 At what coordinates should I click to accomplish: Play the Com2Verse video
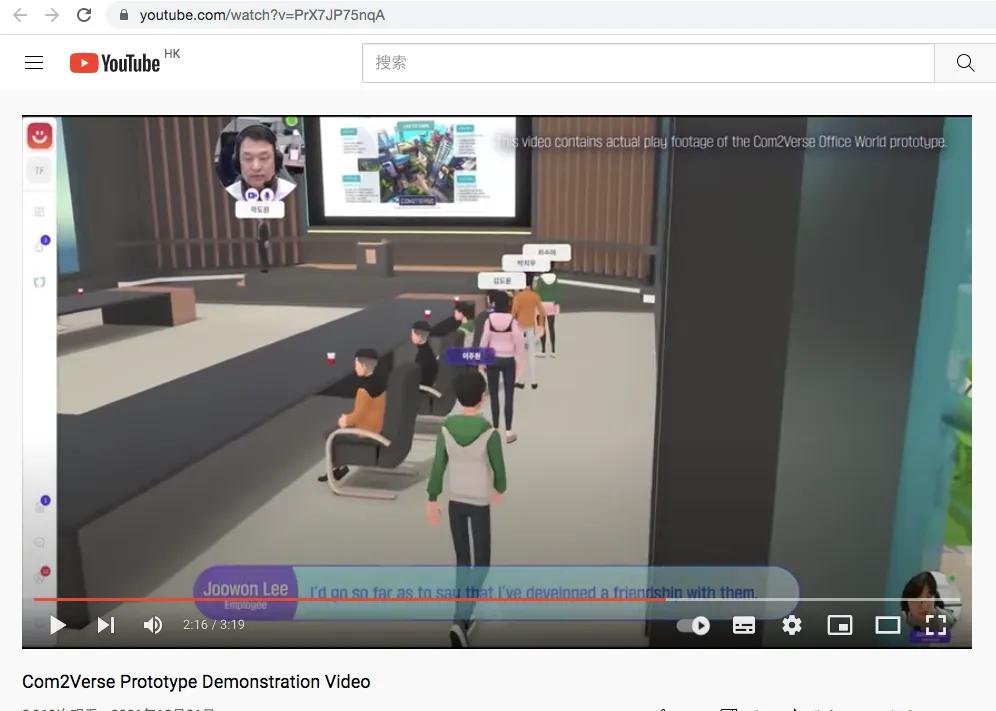58,625
